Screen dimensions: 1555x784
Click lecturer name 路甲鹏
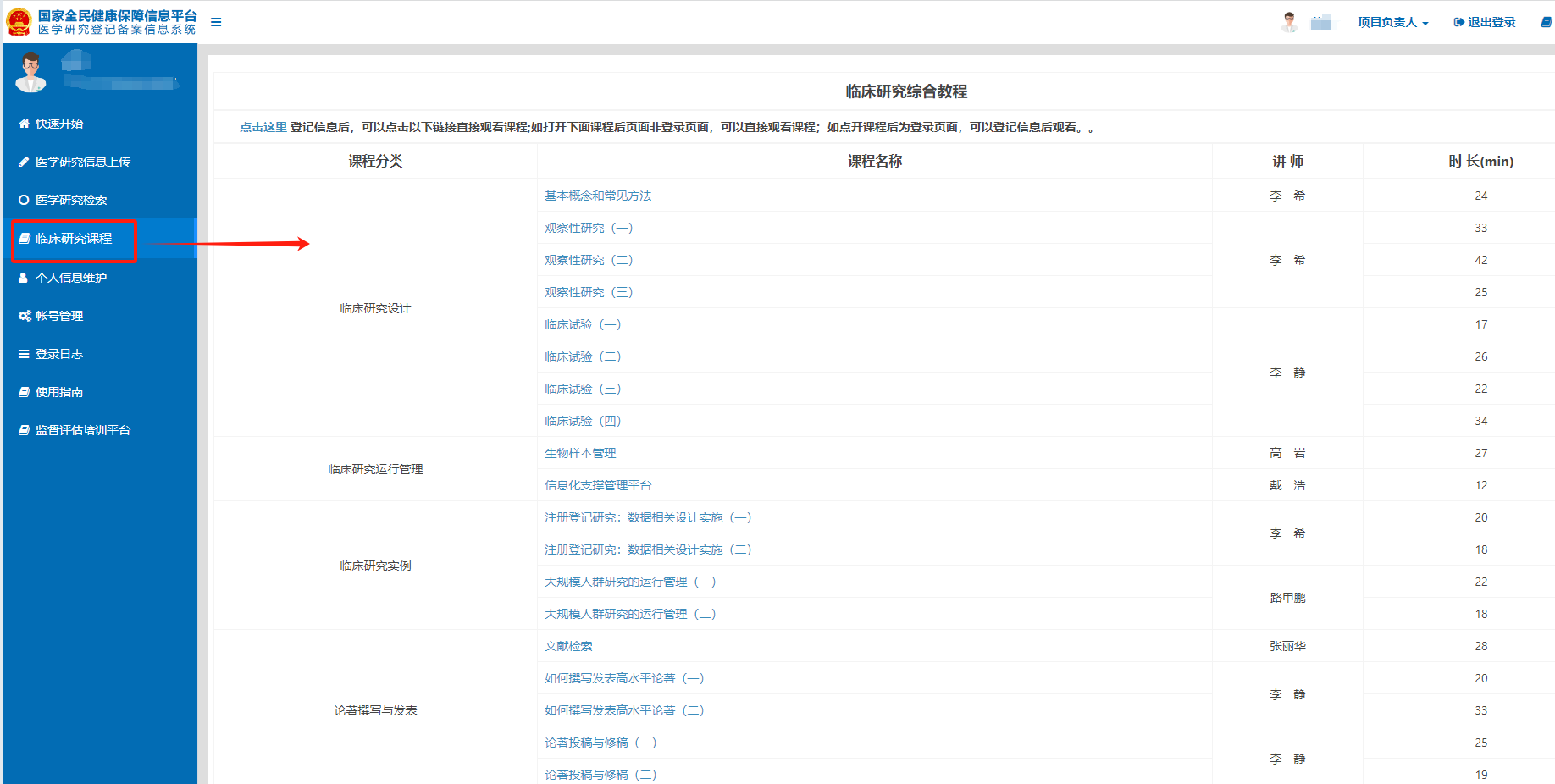pos(1287,598)
